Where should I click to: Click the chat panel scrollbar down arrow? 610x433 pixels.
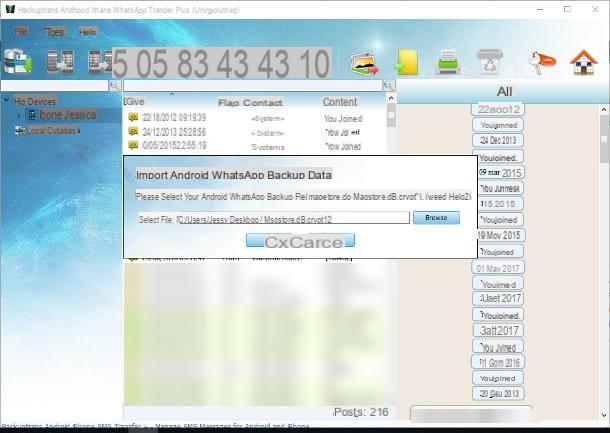604,414
